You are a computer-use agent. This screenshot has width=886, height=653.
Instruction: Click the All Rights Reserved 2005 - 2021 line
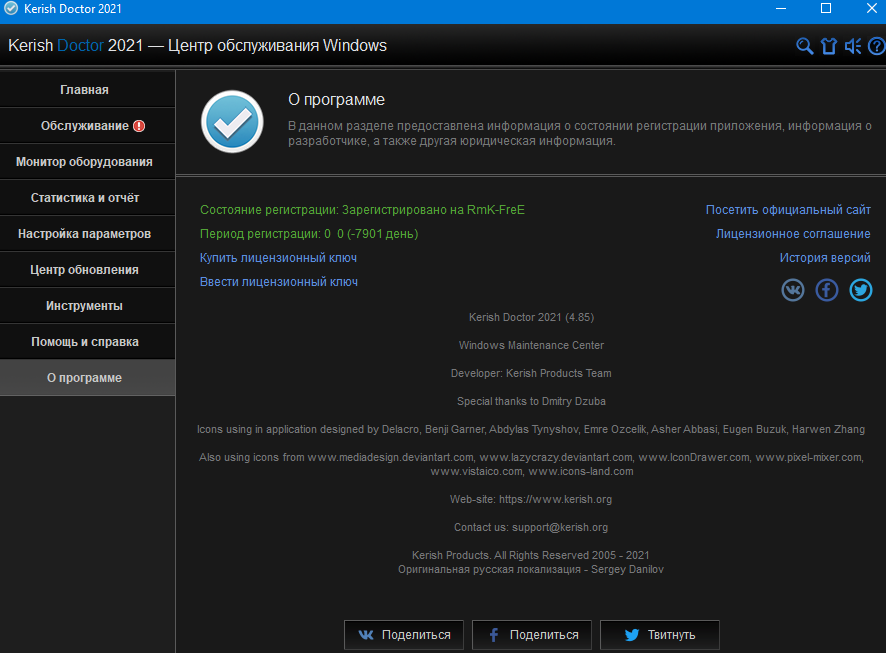point(531,555)
